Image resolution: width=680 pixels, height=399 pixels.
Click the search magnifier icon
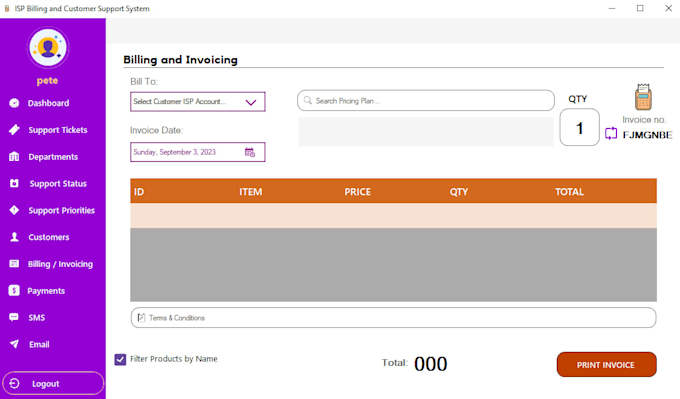pos(307,101)
